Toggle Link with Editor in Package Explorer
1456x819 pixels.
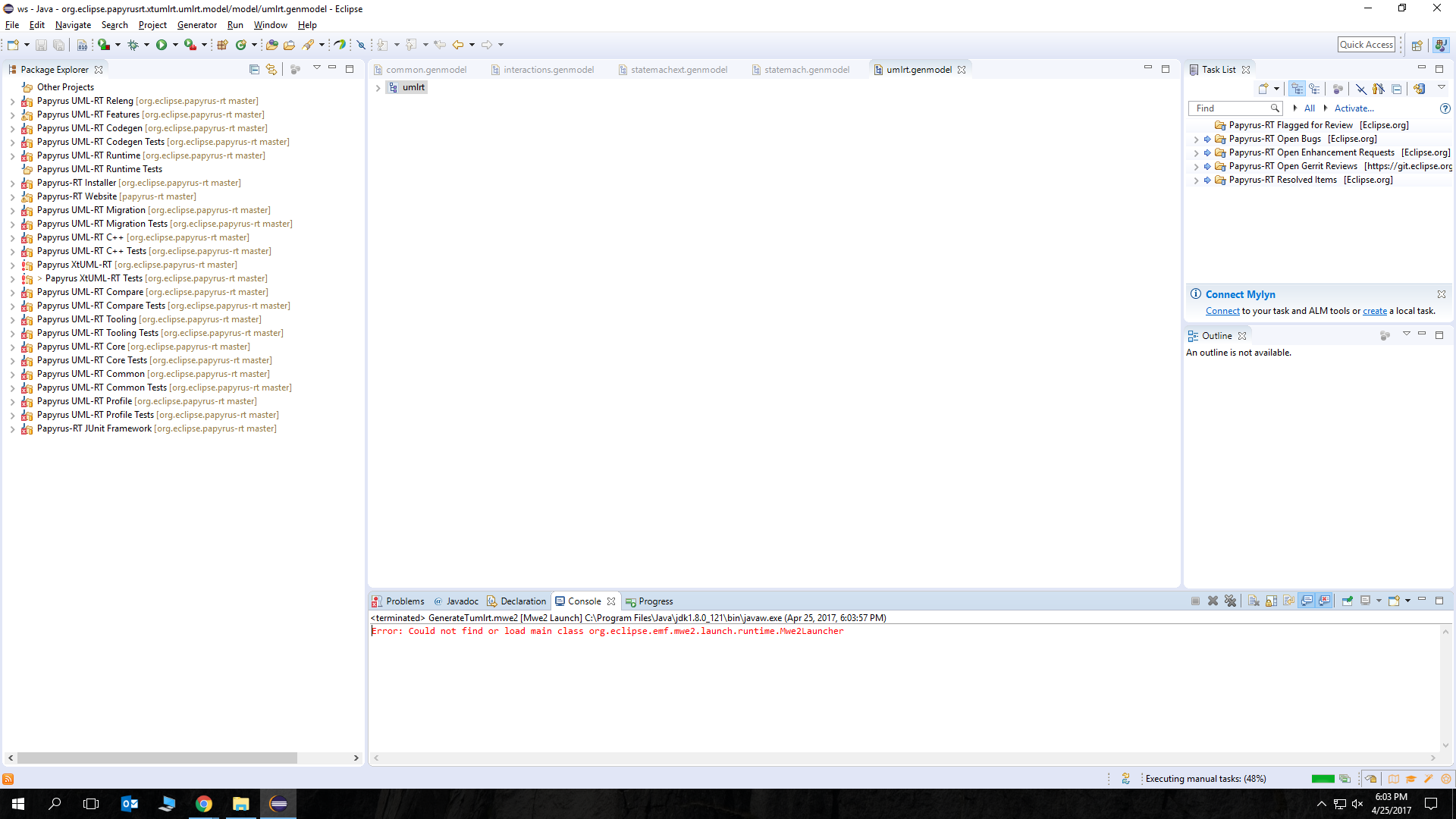[x=271, y=69]
